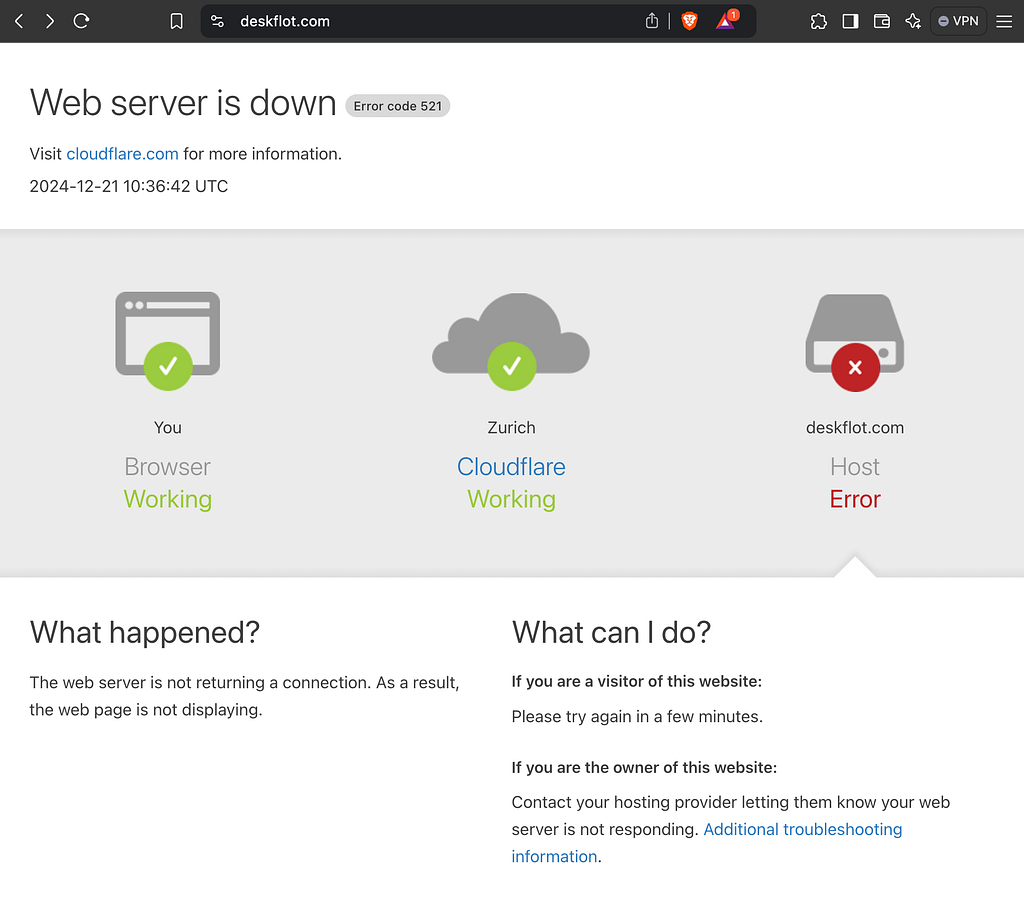Reload the deskflot.com page

coord(81,22)
